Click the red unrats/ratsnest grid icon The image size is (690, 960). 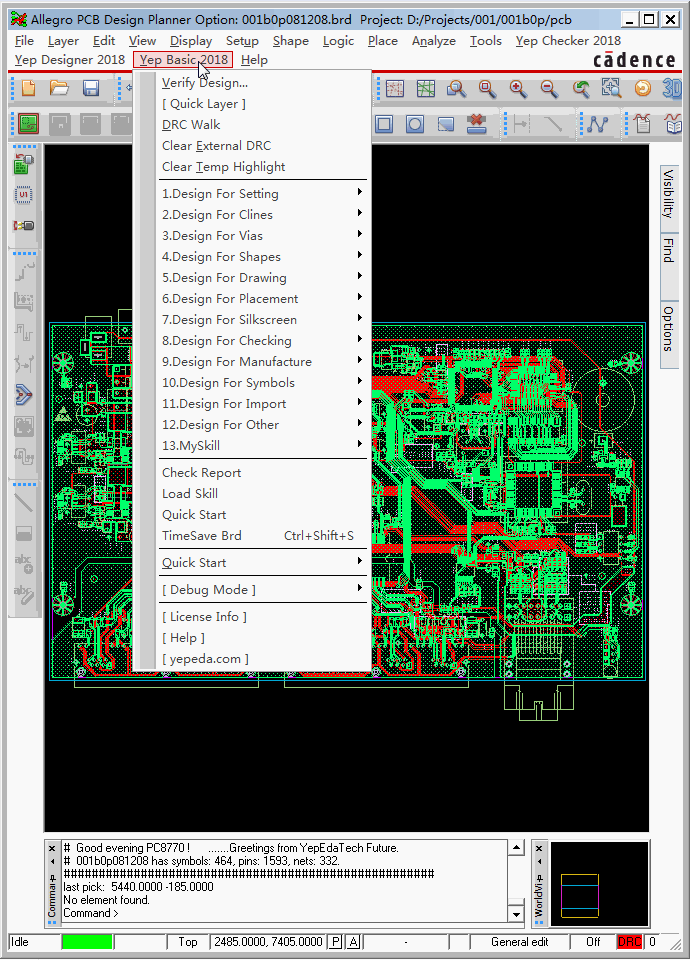click(395, 89)
